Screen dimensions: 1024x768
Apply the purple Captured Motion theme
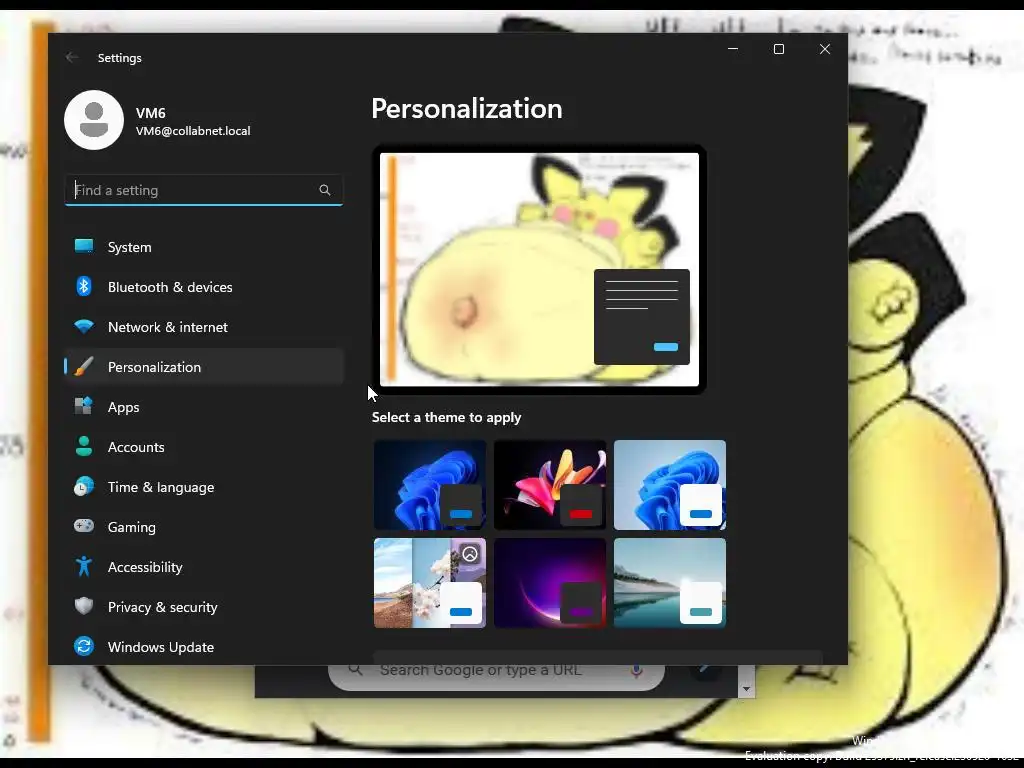click(x=550, y=583)
